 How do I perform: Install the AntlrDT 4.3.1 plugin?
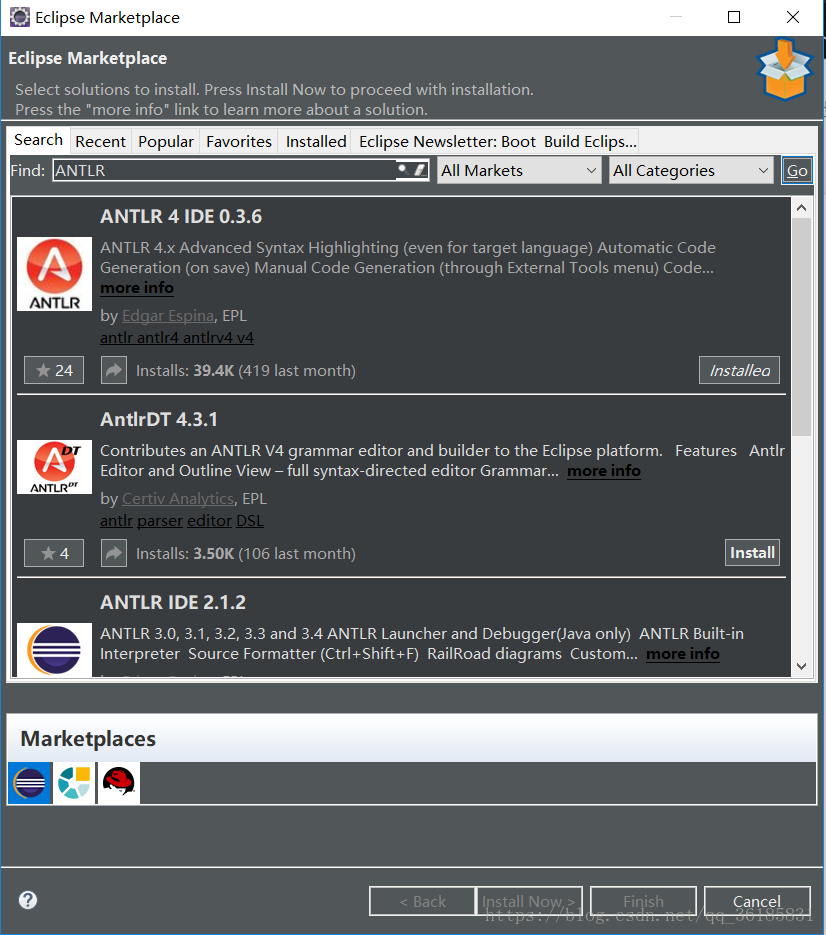point(752,553)
